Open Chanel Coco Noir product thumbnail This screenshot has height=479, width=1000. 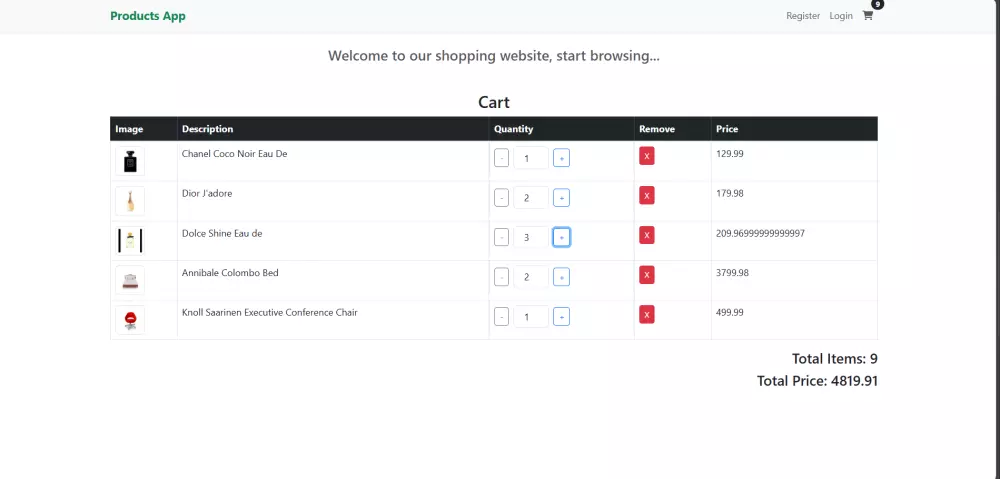[130, 161]
